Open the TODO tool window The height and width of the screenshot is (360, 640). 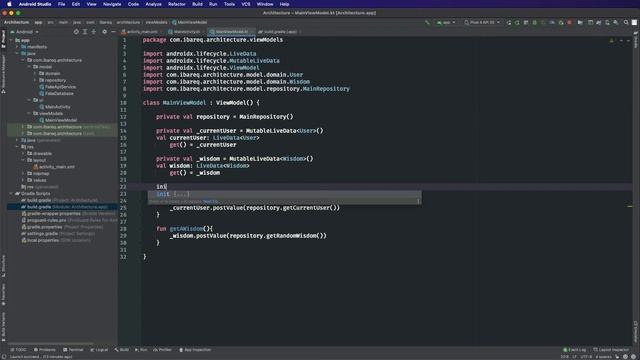[18, 350]
